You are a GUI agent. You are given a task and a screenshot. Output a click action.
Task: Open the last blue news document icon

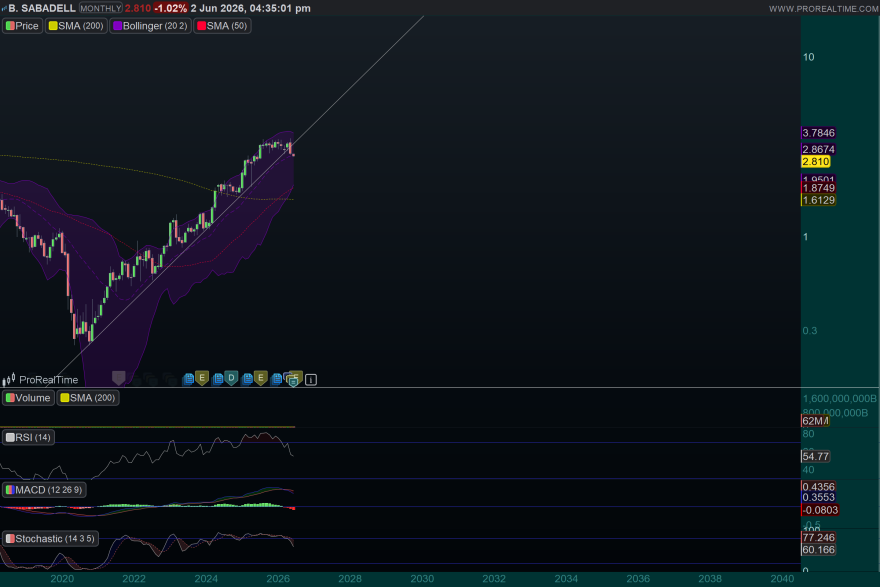276,379
